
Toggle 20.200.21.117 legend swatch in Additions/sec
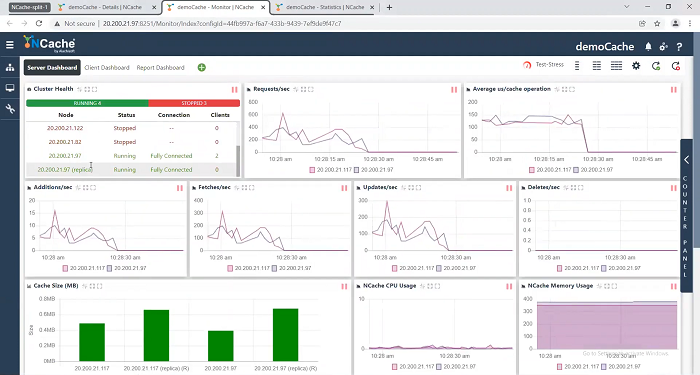[65, 268]
